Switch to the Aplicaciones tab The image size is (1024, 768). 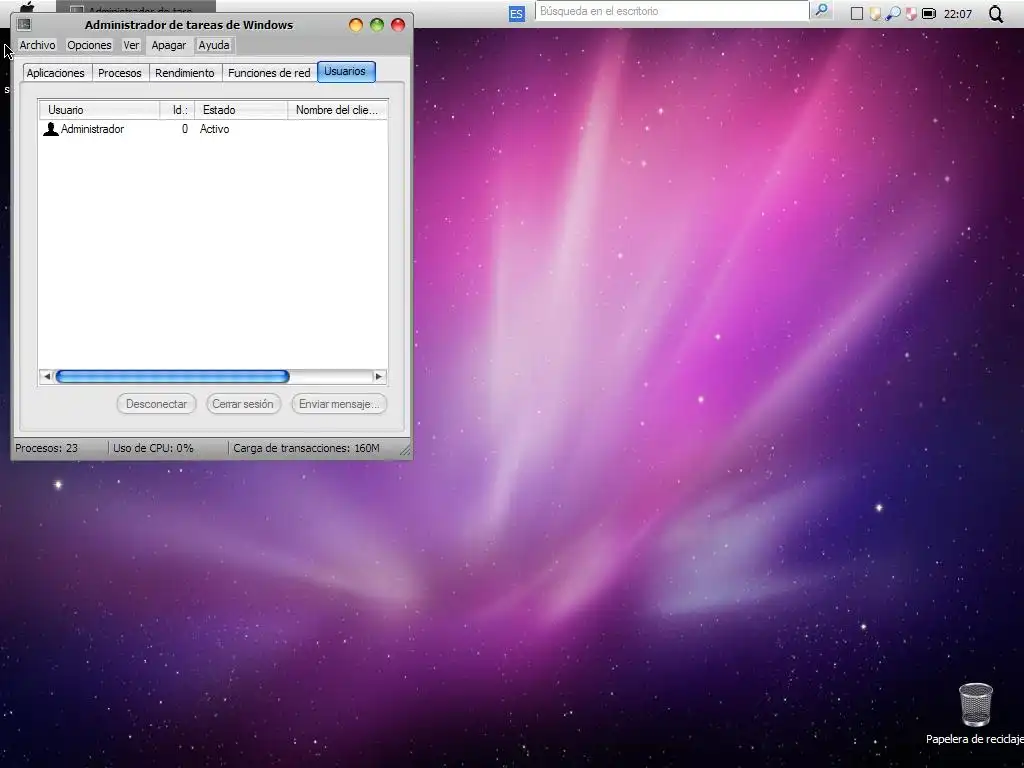click(x=56, y=73)
